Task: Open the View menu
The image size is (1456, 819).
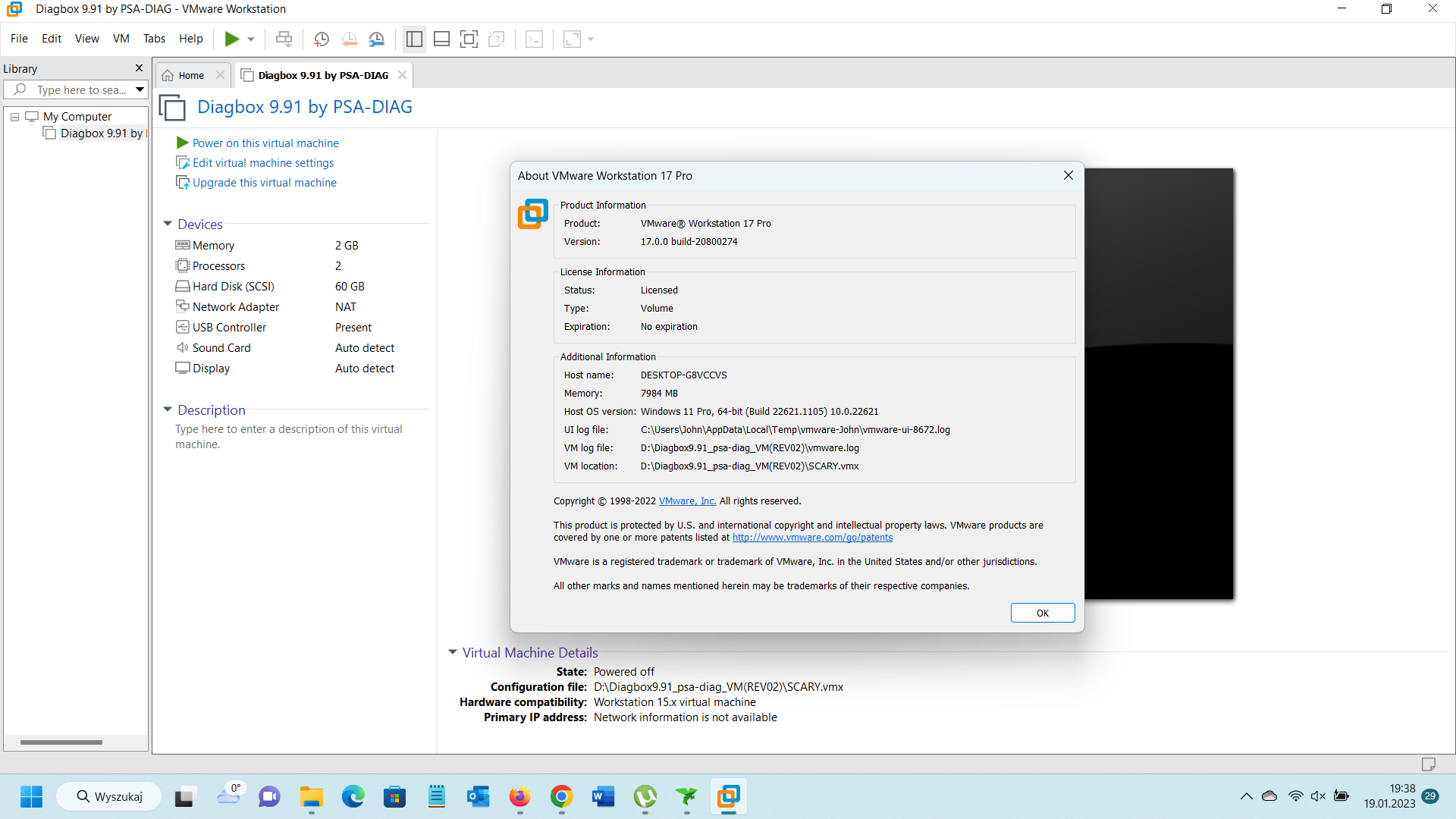Action: 86,39
